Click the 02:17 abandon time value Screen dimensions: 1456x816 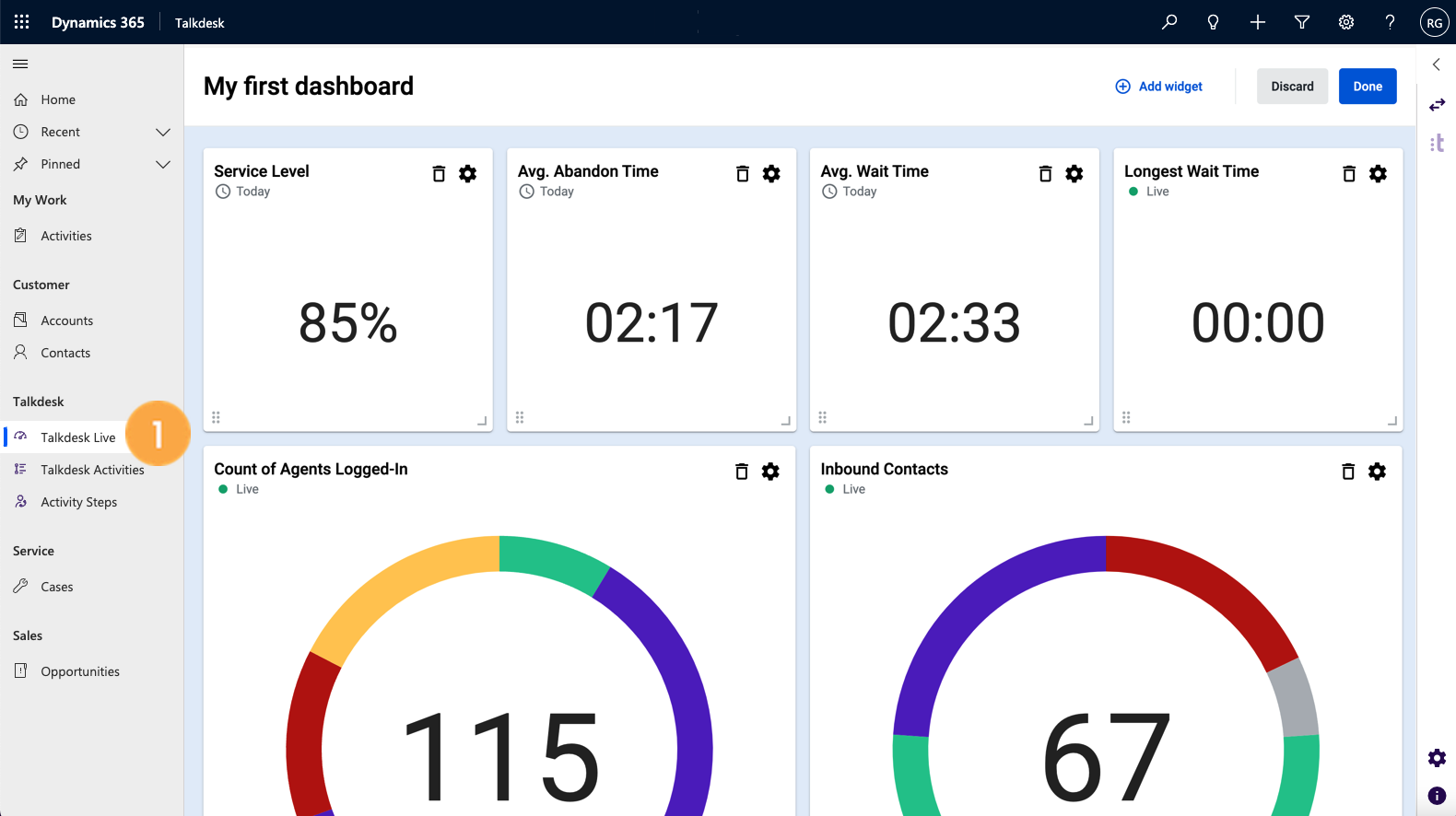652,323
